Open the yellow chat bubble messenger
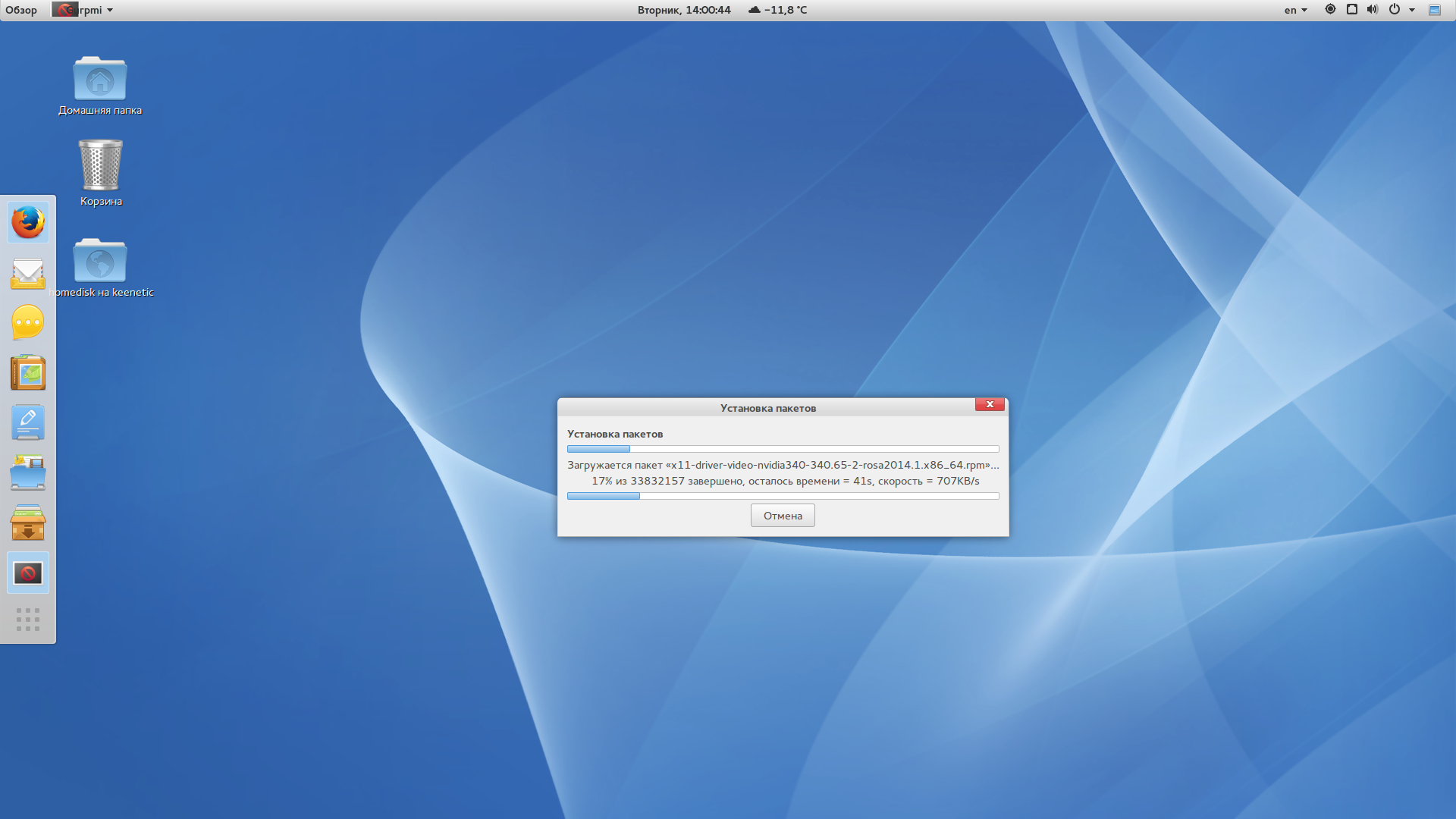 [28, 323]
